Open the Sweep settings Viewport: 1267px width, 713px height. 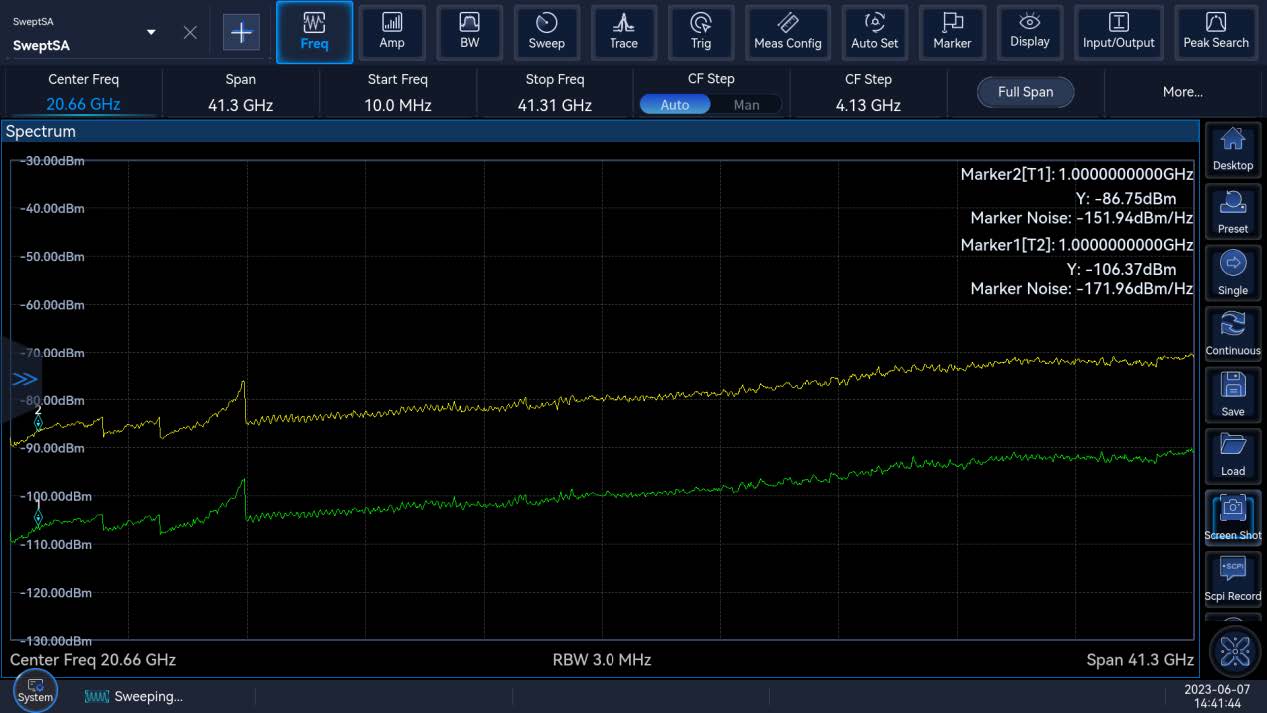click(x=546, y=32)
